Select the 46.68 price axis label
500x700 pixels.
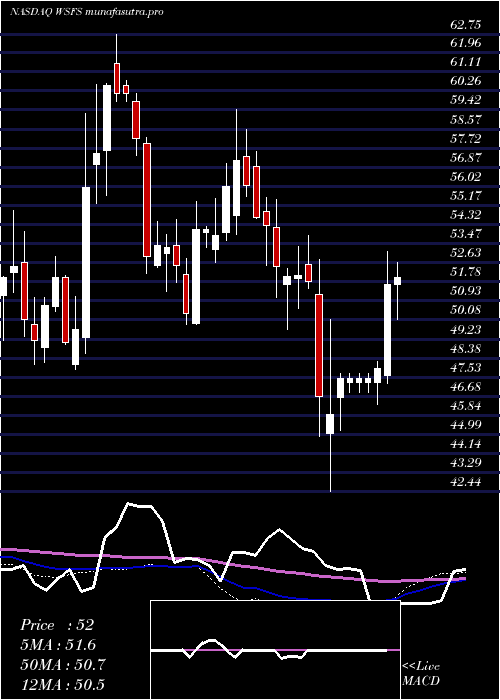466,387
